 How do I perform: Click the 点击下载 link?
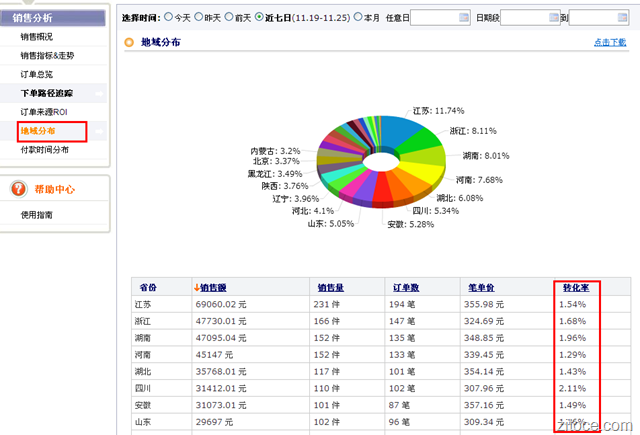pos(611,43)
